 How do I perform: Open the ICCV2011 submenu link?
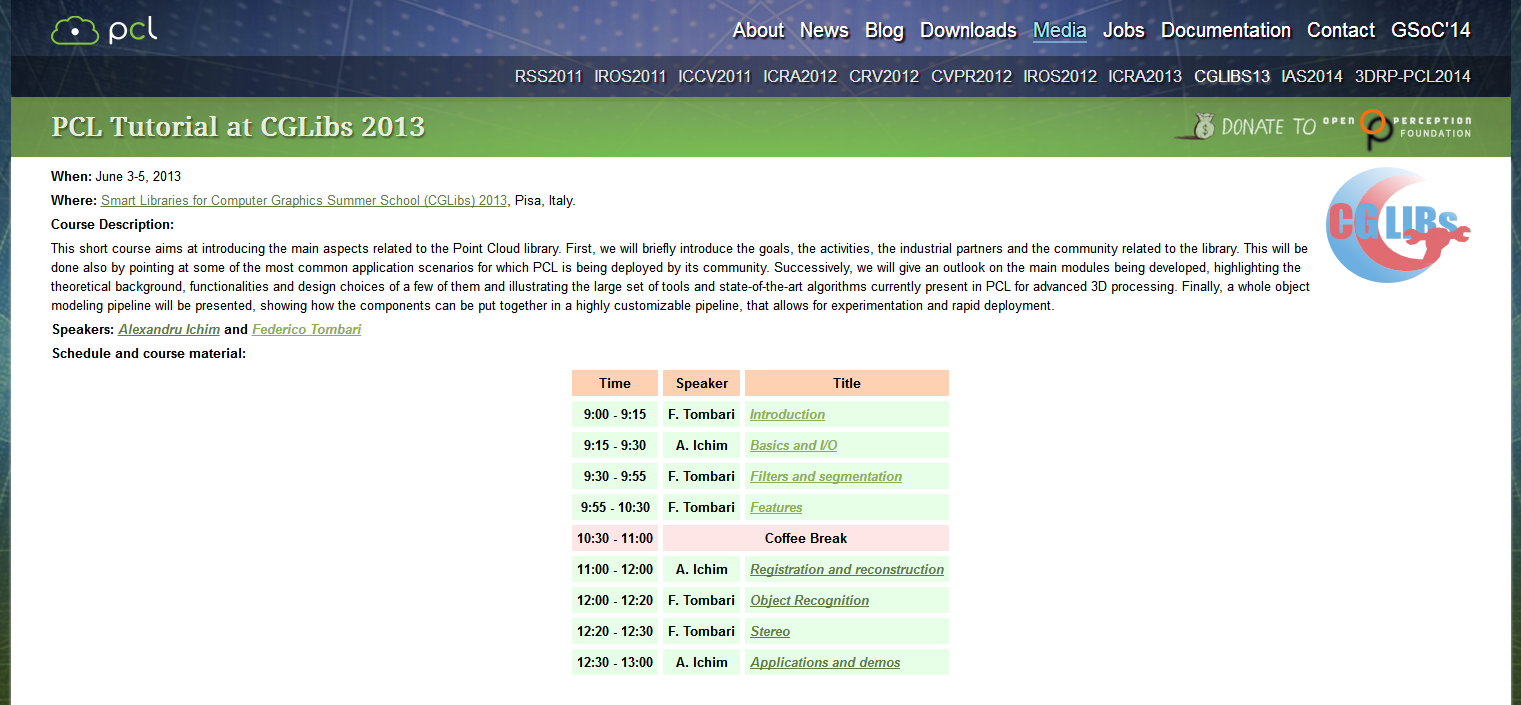(714, 76)
